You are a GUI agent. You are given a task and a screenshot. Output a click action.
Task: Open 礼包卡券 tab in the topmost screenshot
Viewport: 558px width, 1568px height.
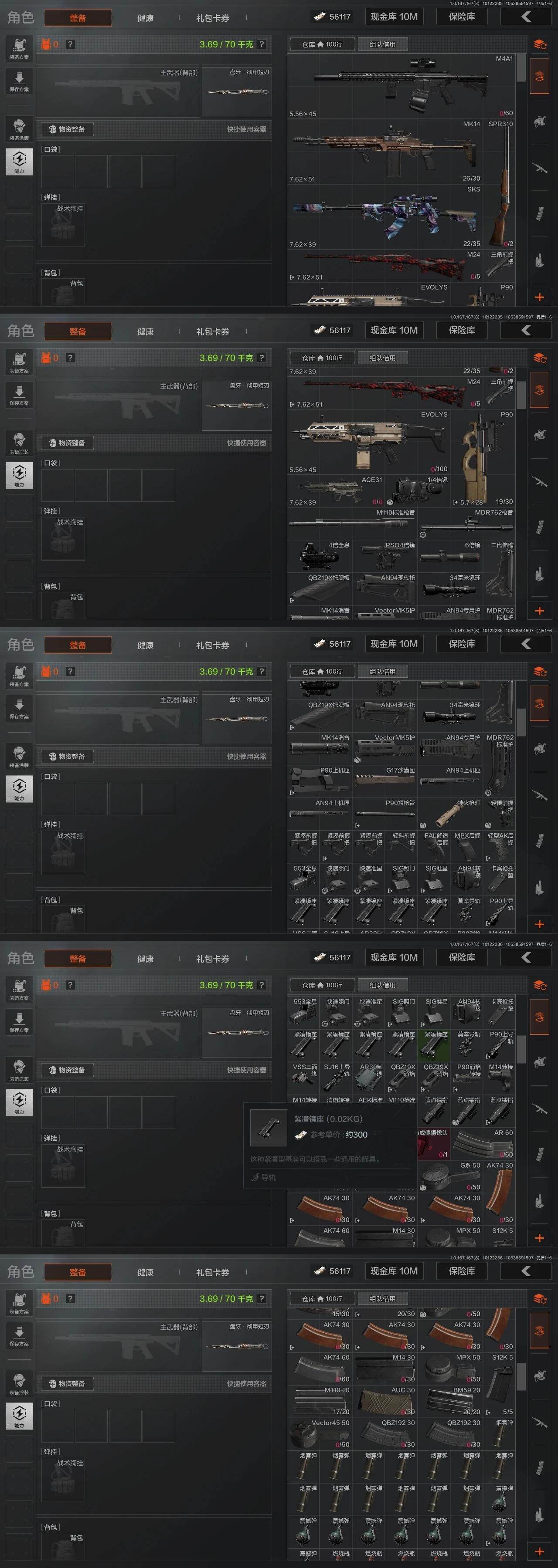pos(213,18)
